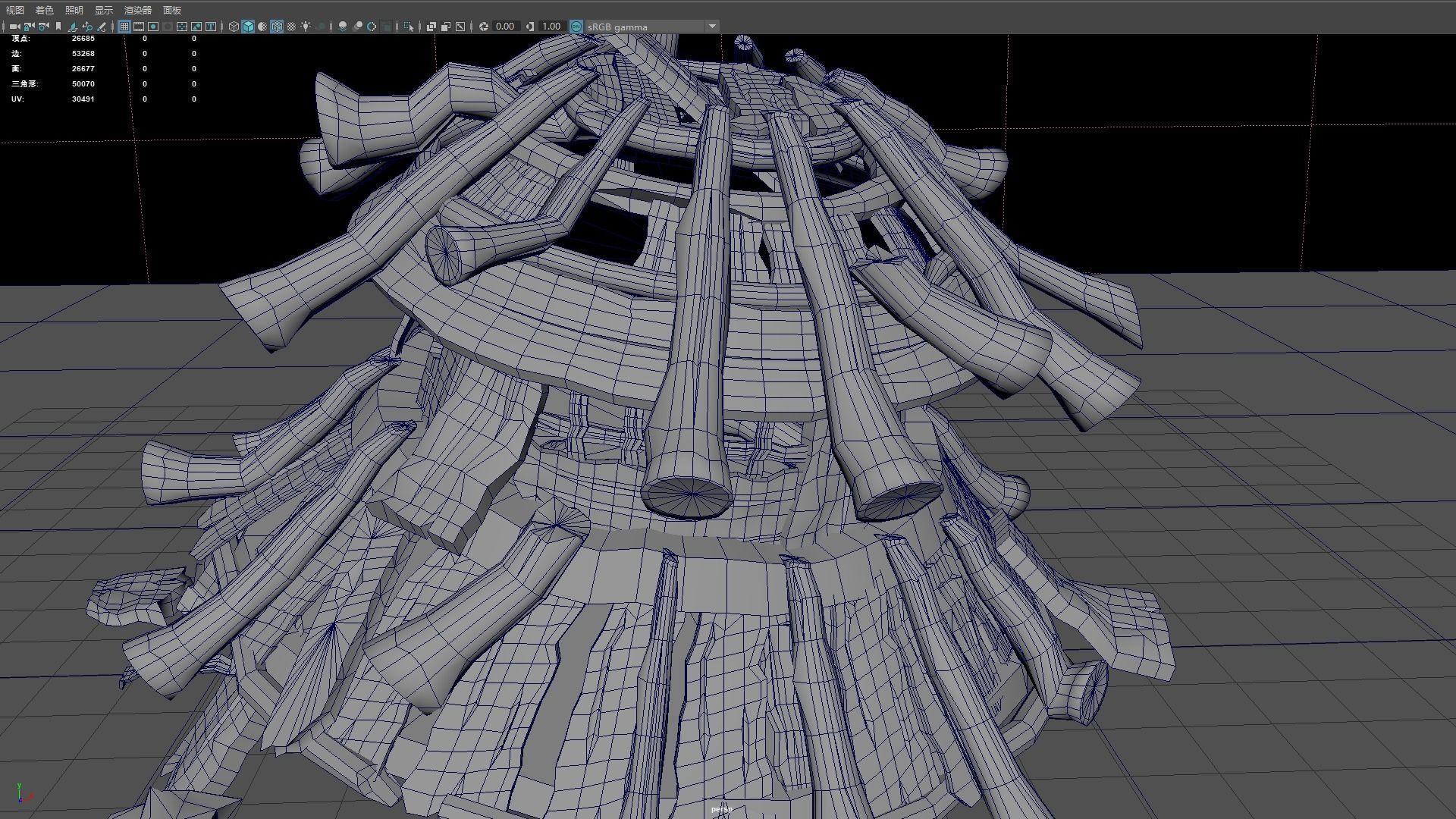The height and width of the screenshot is (819, 1456).
Task: Click the exposure value field 0.00
Action: pos(505,27)
